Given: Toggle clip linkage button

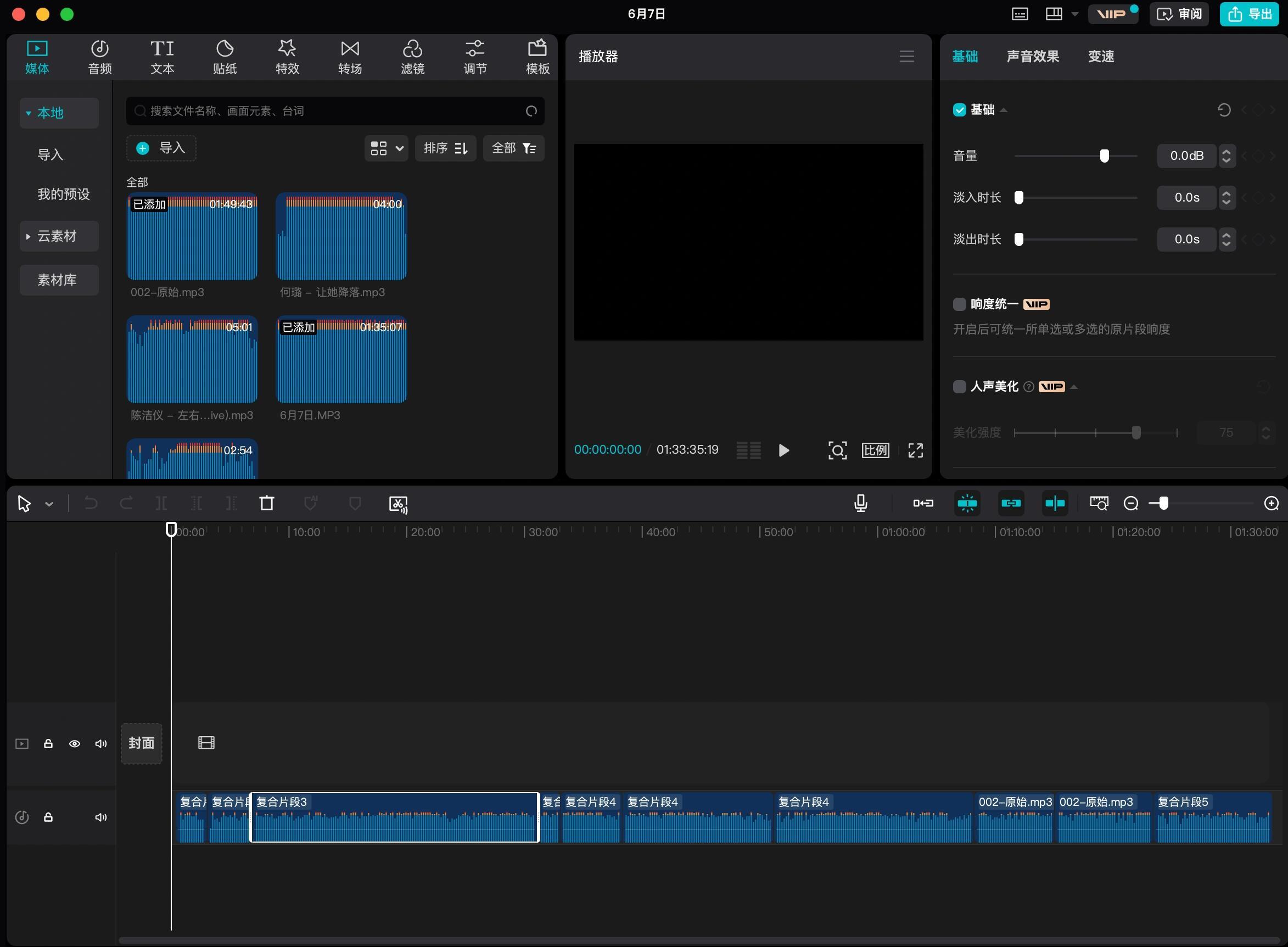Looking at the screenshot, I should tap(1011, 504).
